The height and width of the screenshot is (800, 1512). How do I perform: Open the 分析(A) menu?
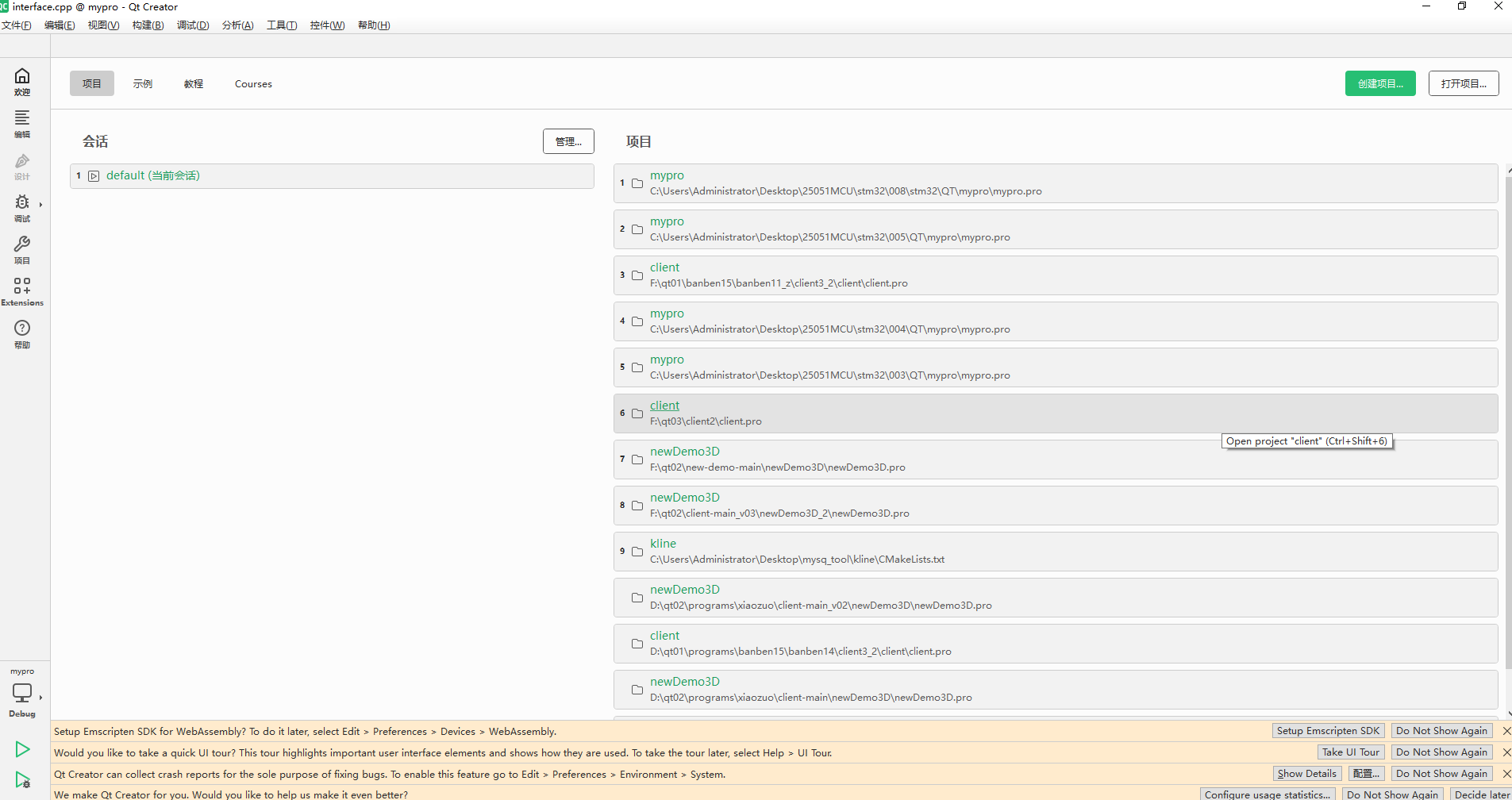238,25
